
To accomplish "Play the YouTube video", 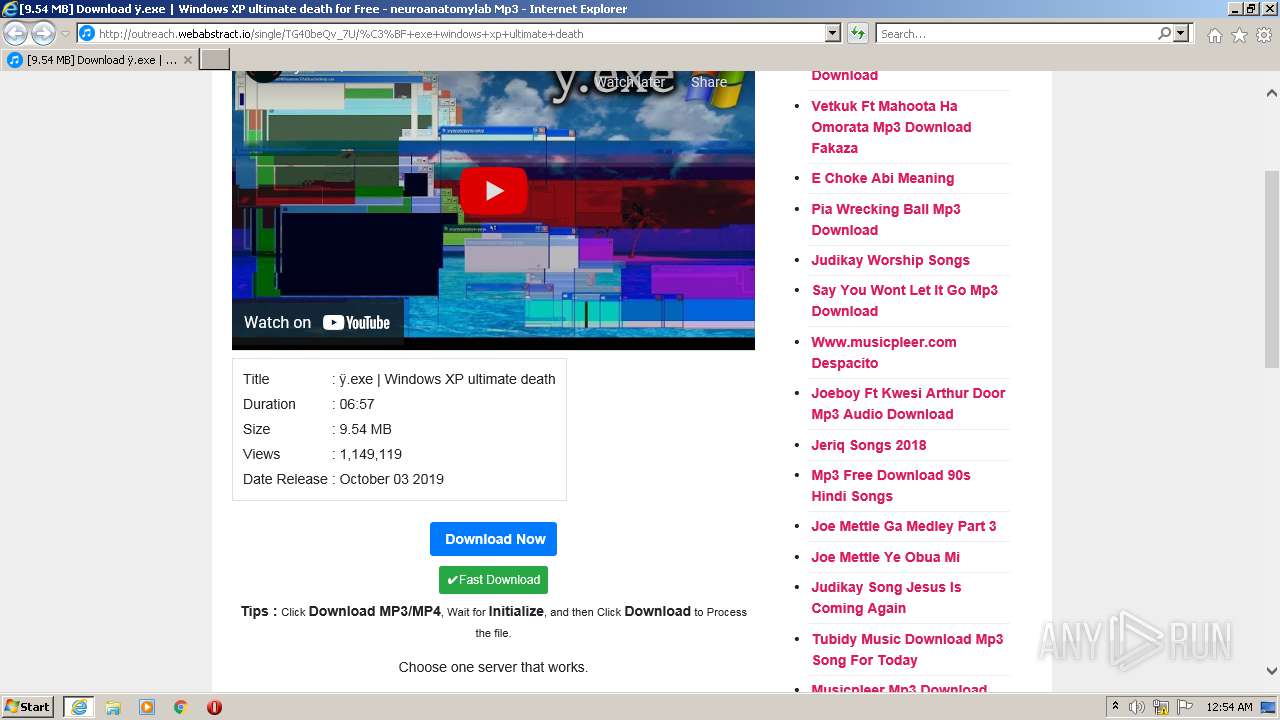I will [x=494, y=190].
